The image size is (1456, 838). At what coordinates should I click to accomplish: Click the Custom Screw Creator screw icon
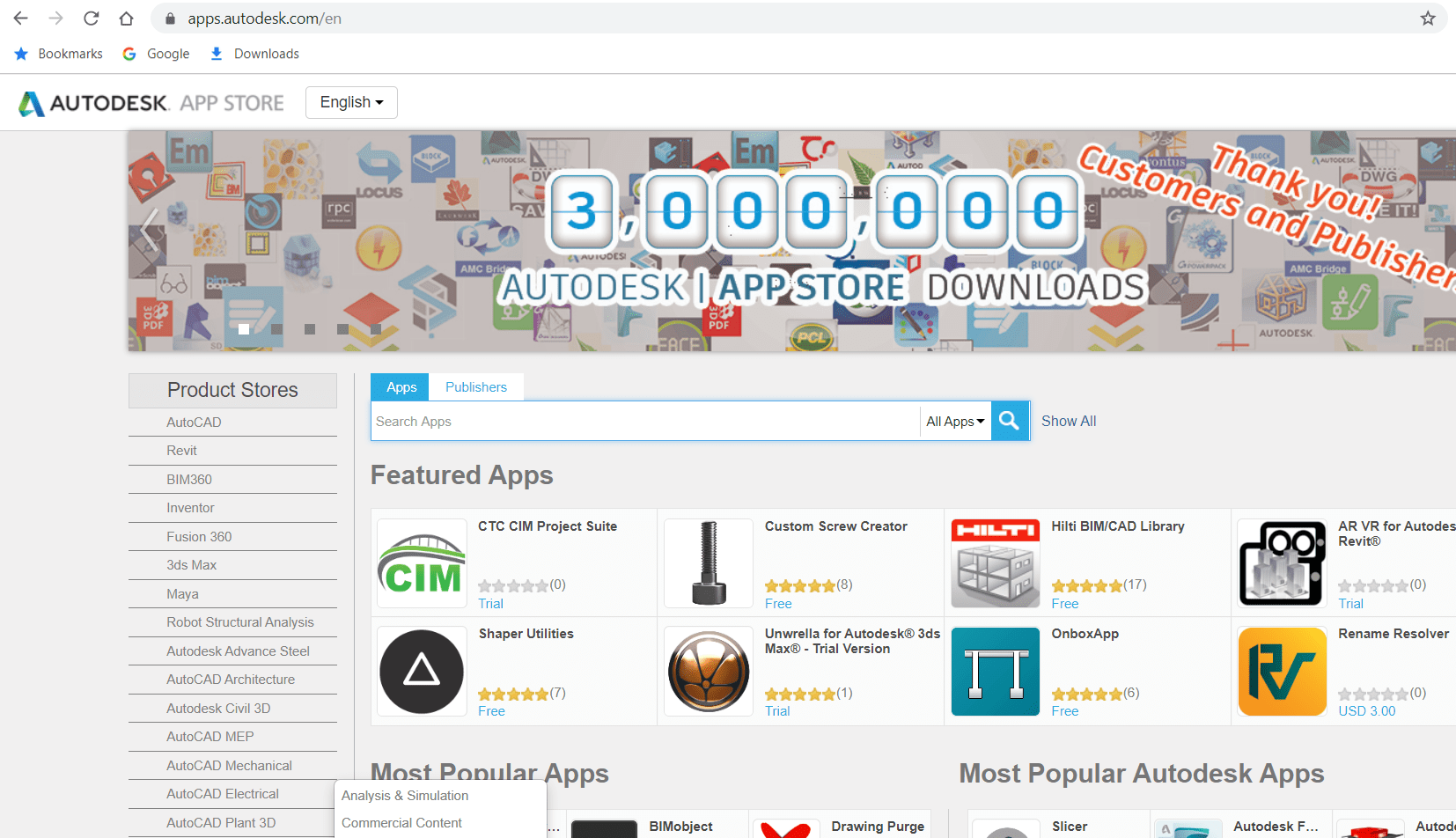[709, 563]
